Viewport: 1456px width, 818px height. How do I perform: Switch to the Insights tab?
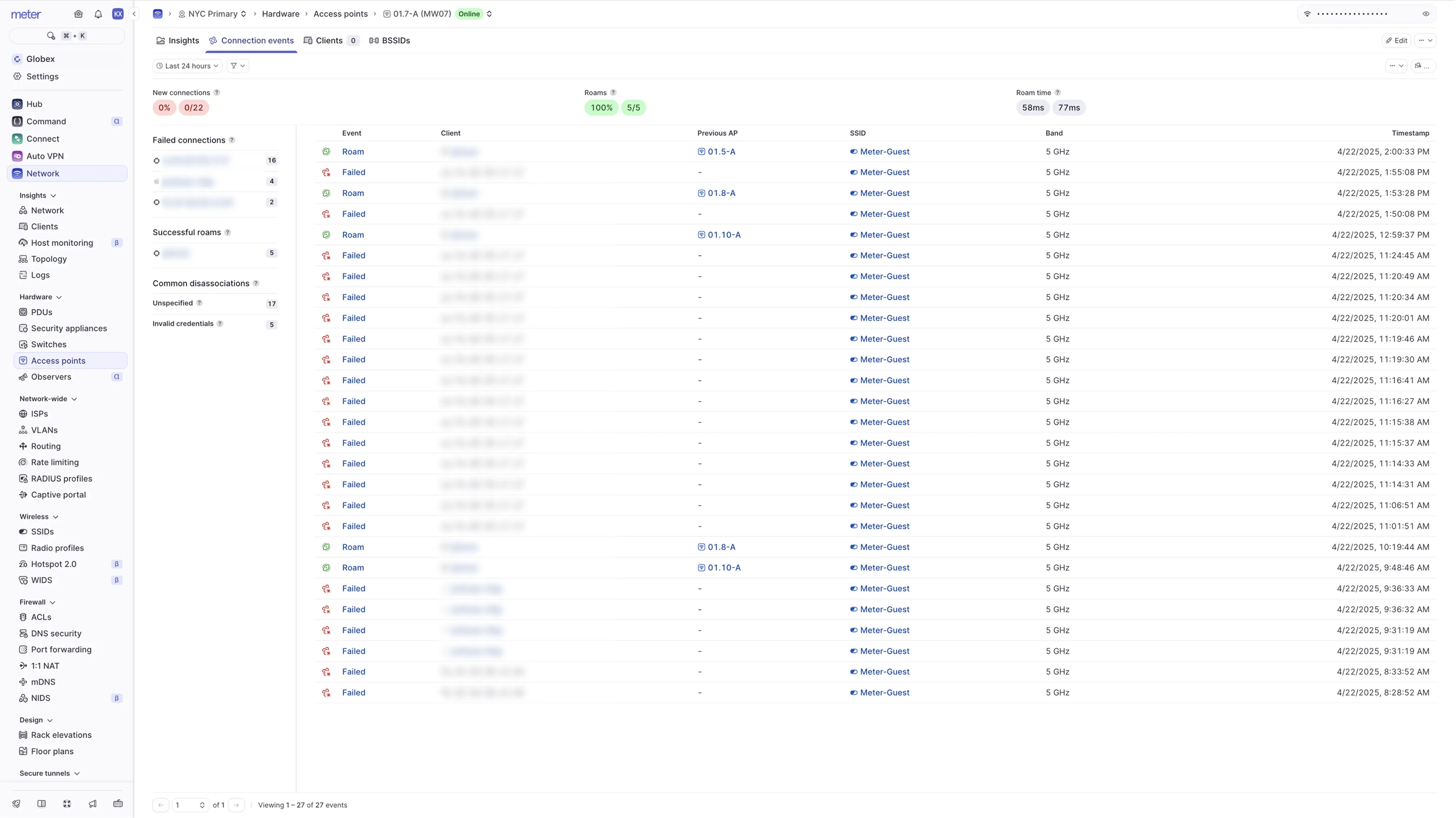coord(177,41)
